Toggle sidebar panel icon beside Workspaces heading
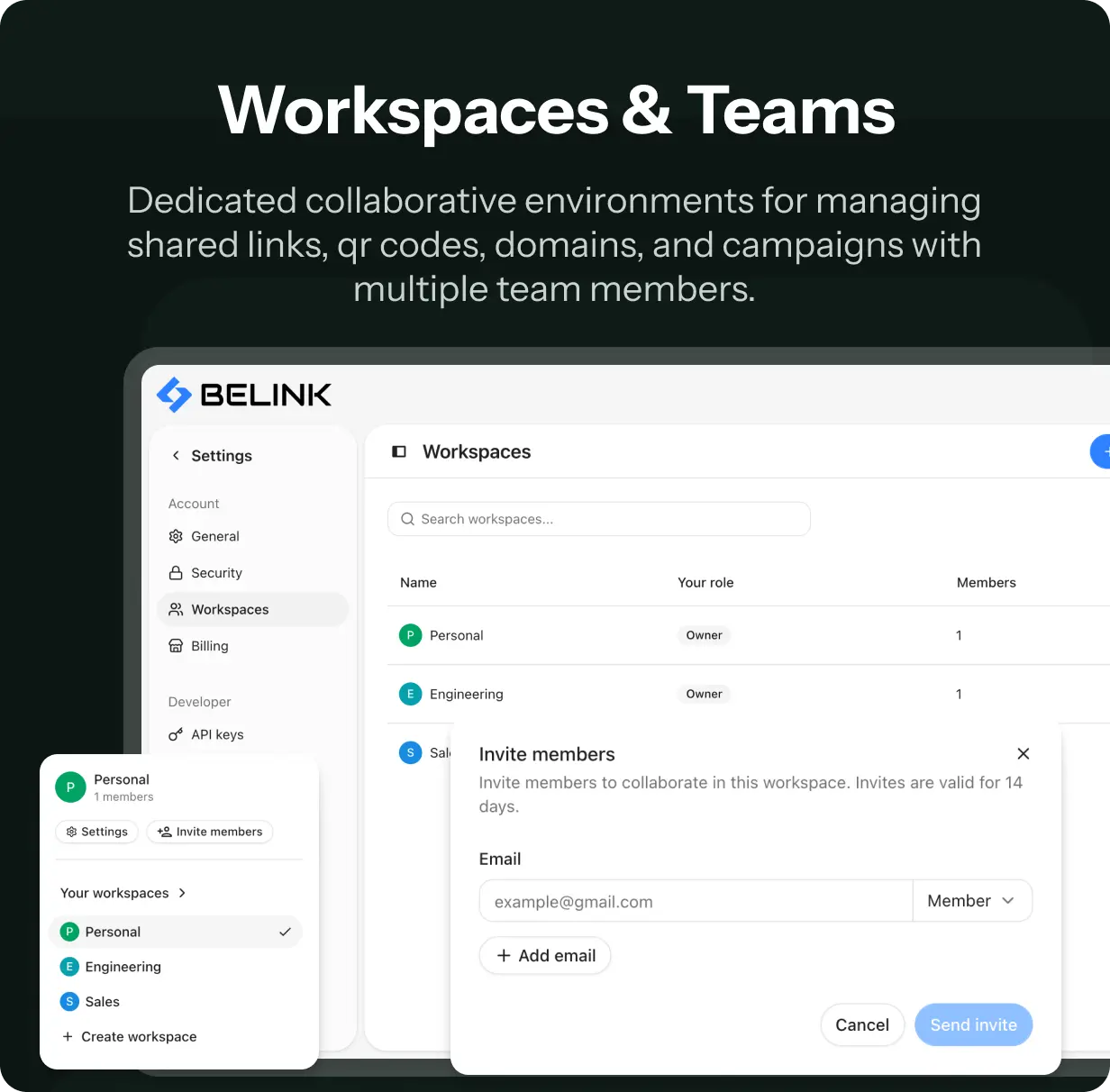This screenshot has height=1092, width=1110. click(x=399, y=451)
